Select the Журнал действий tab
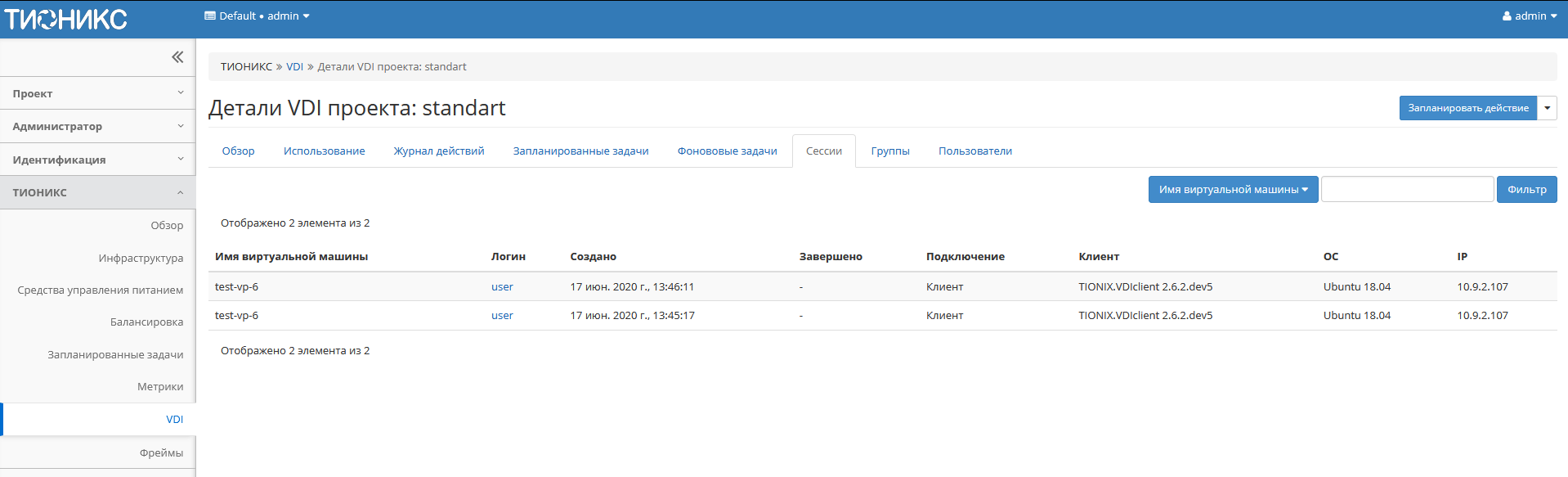This screenshot has height=477, width=1568. pos(439,151)
